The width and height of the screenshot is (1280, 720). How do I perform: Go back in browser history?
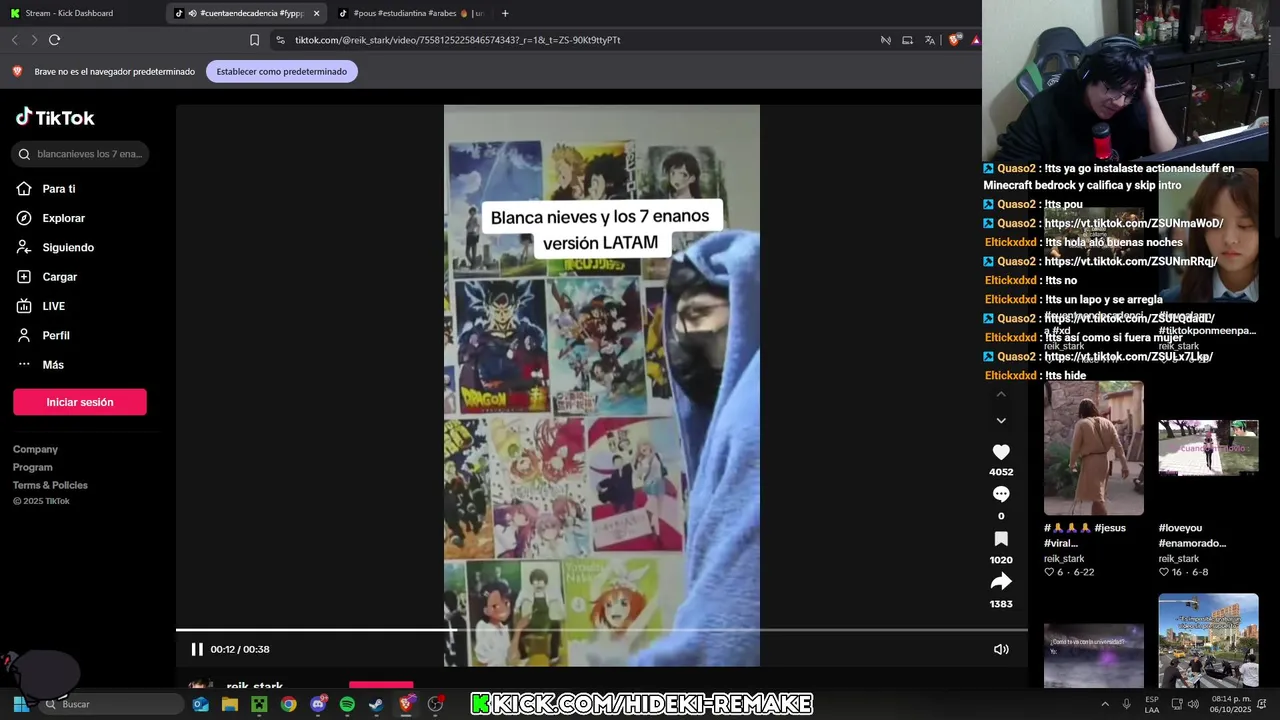tap(14, 40)
